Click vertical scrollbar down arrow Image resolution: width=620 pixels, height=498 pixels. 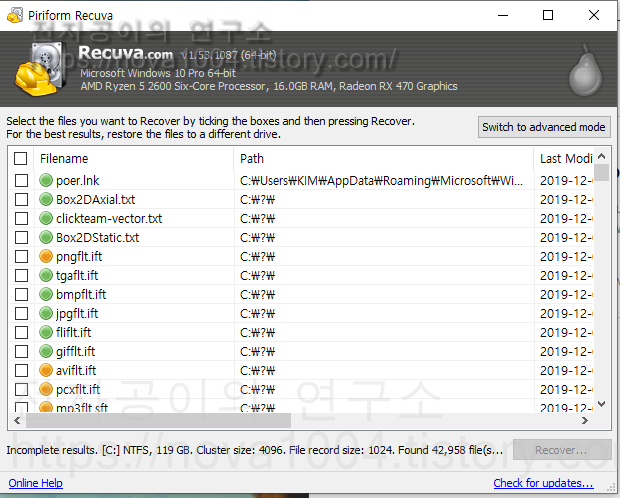pyautogui.click(x=601, y=404)
